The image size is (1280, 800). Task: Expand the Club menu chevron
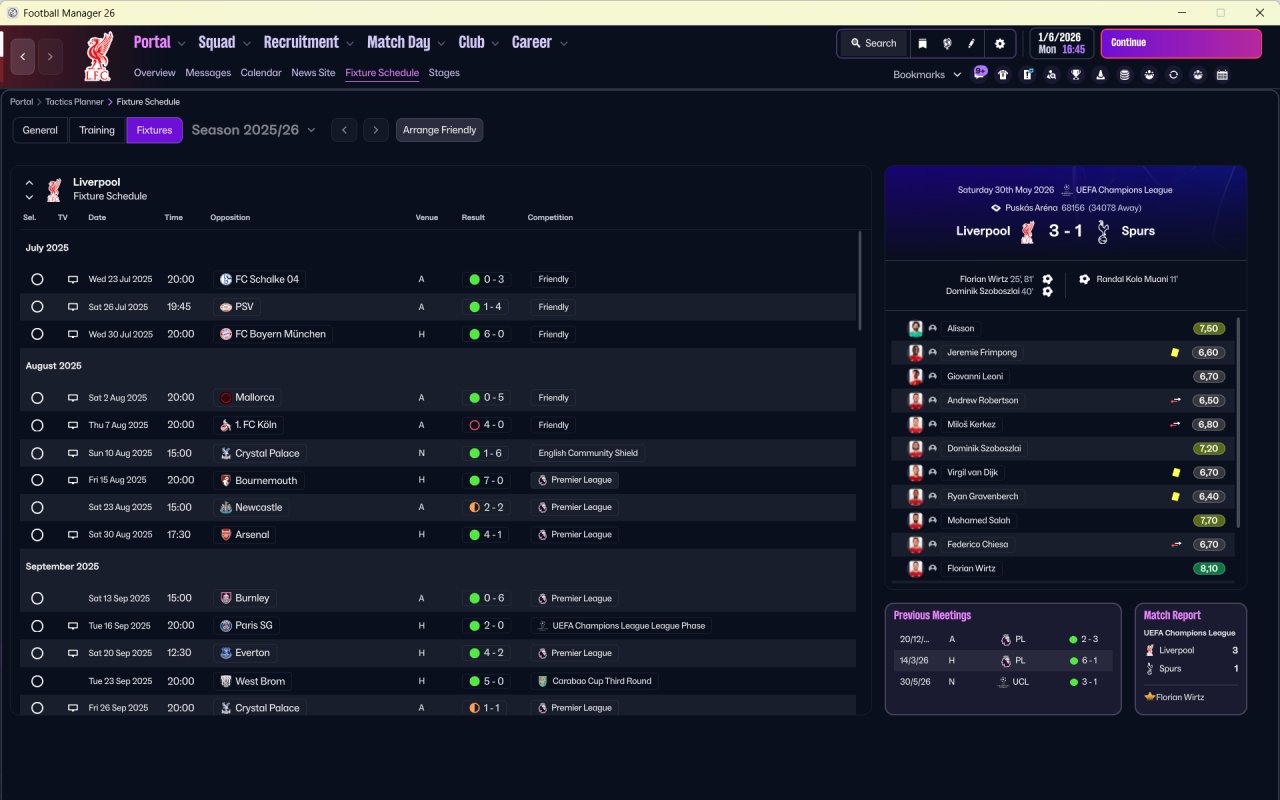(495, 44)
